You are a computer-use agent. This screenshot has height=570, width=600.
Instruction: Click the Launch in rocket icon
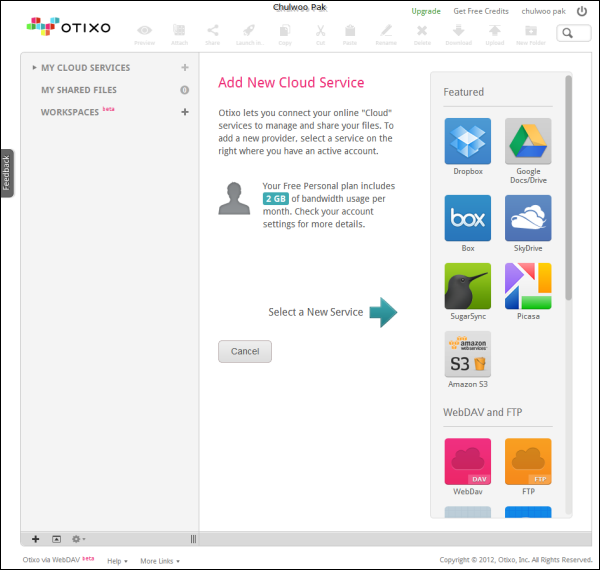click(249, 30)
